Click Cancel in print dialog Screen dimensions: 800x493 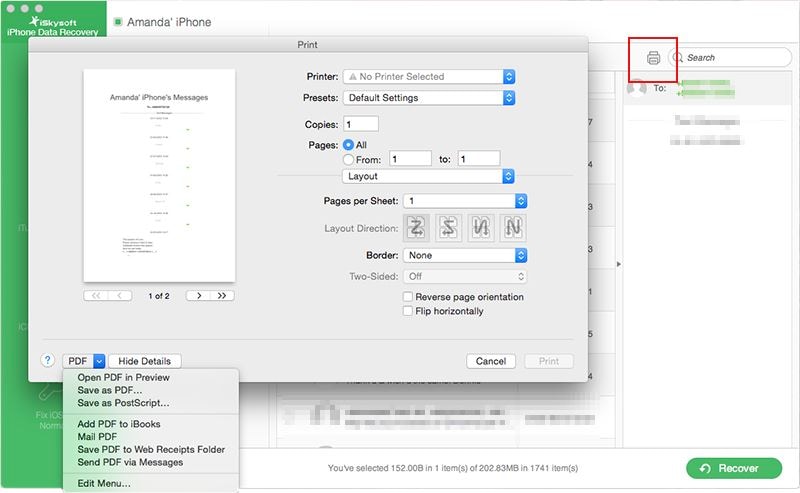[491, 361]
